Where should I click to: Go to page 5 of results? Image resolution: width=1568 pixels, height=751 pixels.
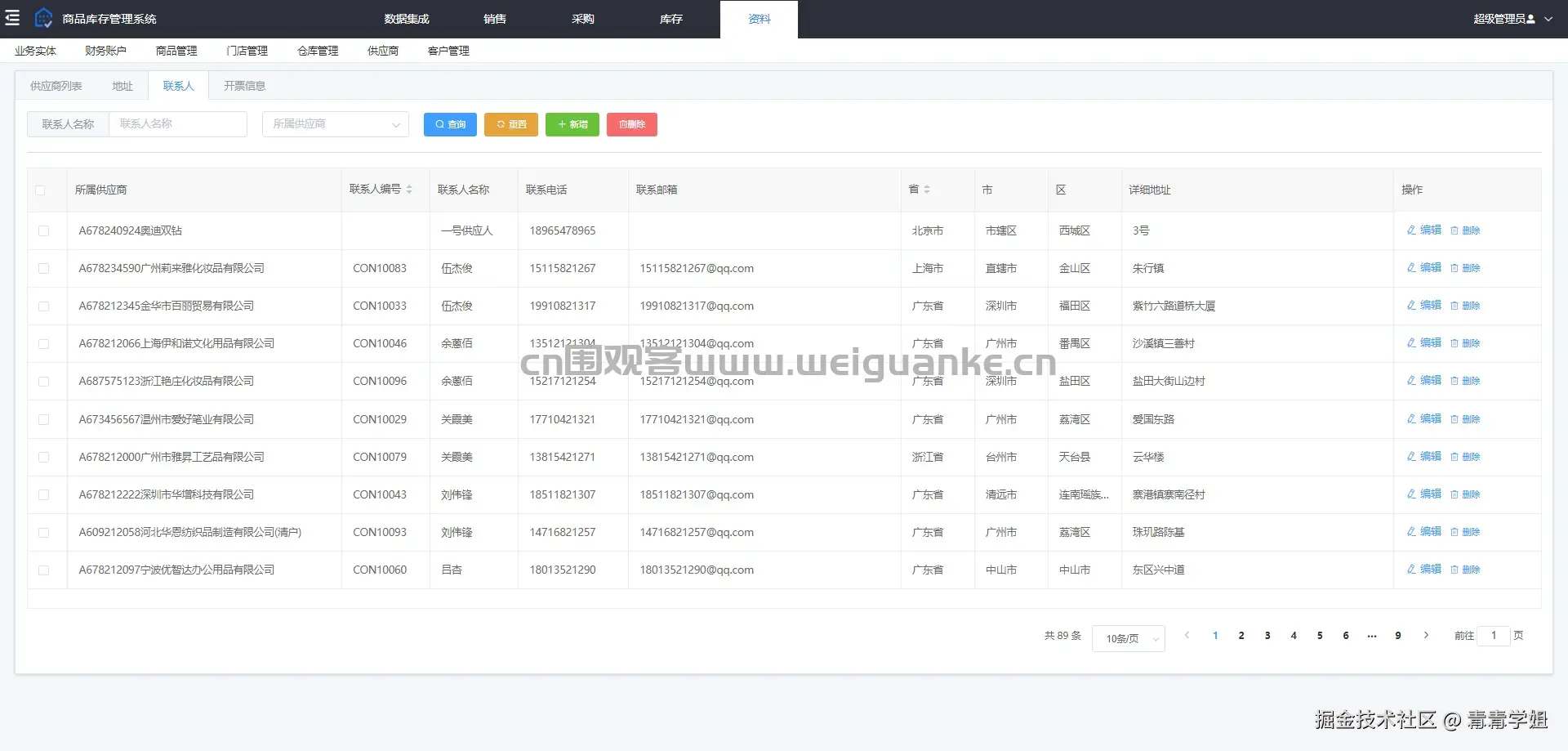[1320, 636]
